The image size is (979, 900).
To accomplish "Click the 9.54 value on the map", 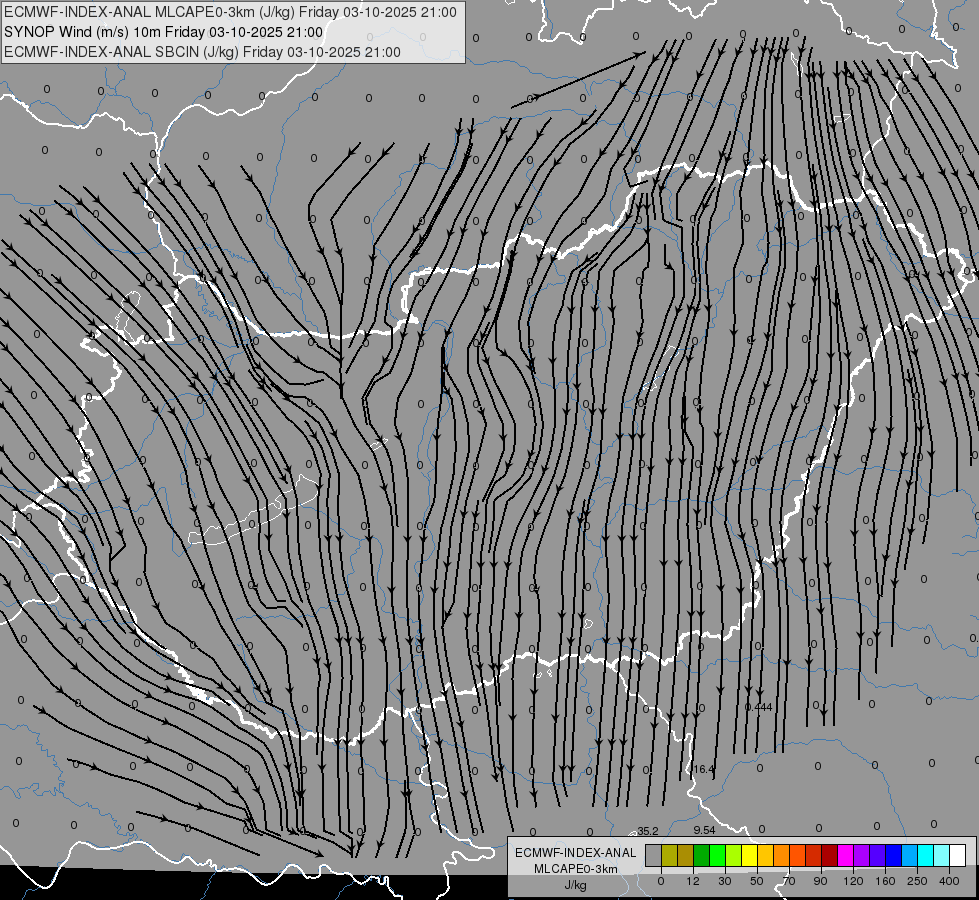I will click(704, 830).
